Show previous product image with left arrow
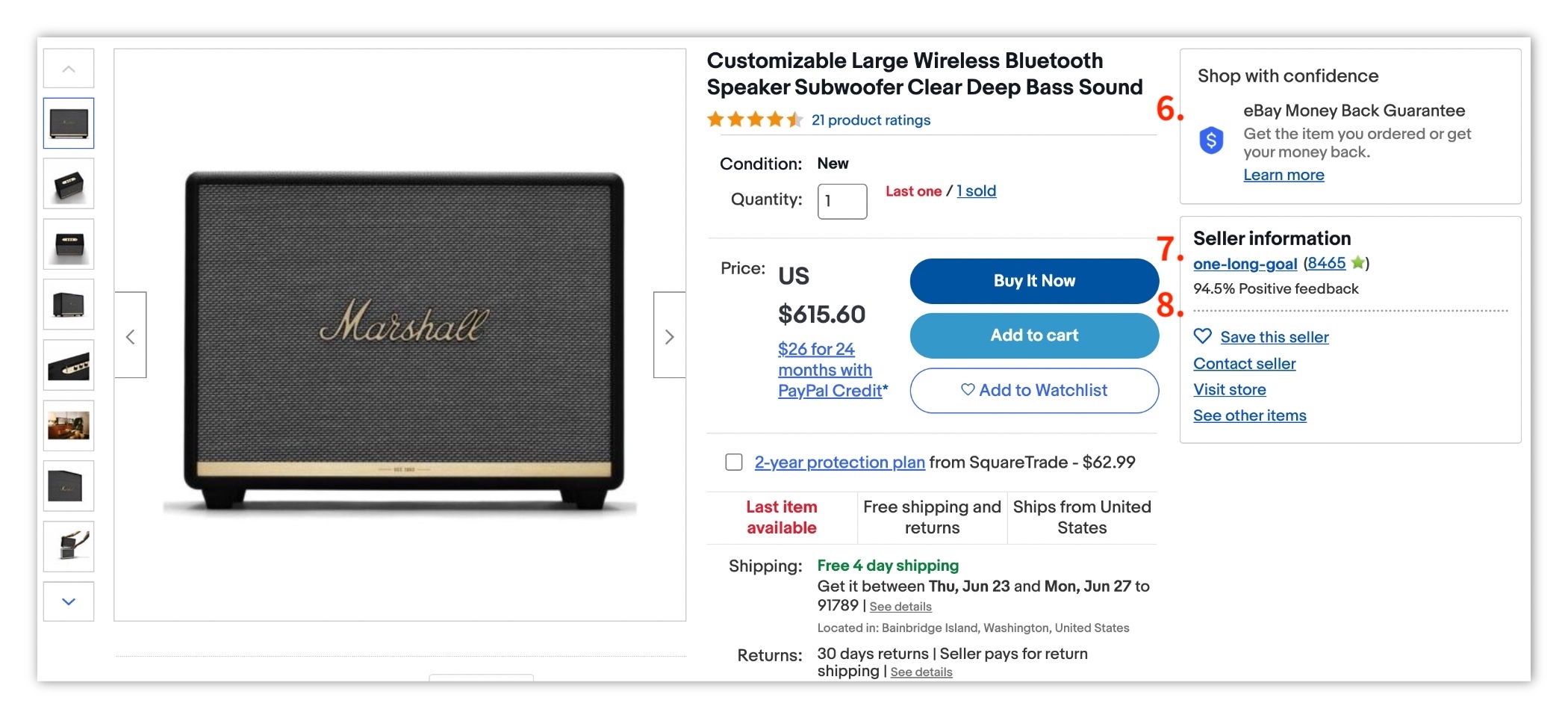The height and width of the screenshot is (718, 1568). tap(131, 336)
